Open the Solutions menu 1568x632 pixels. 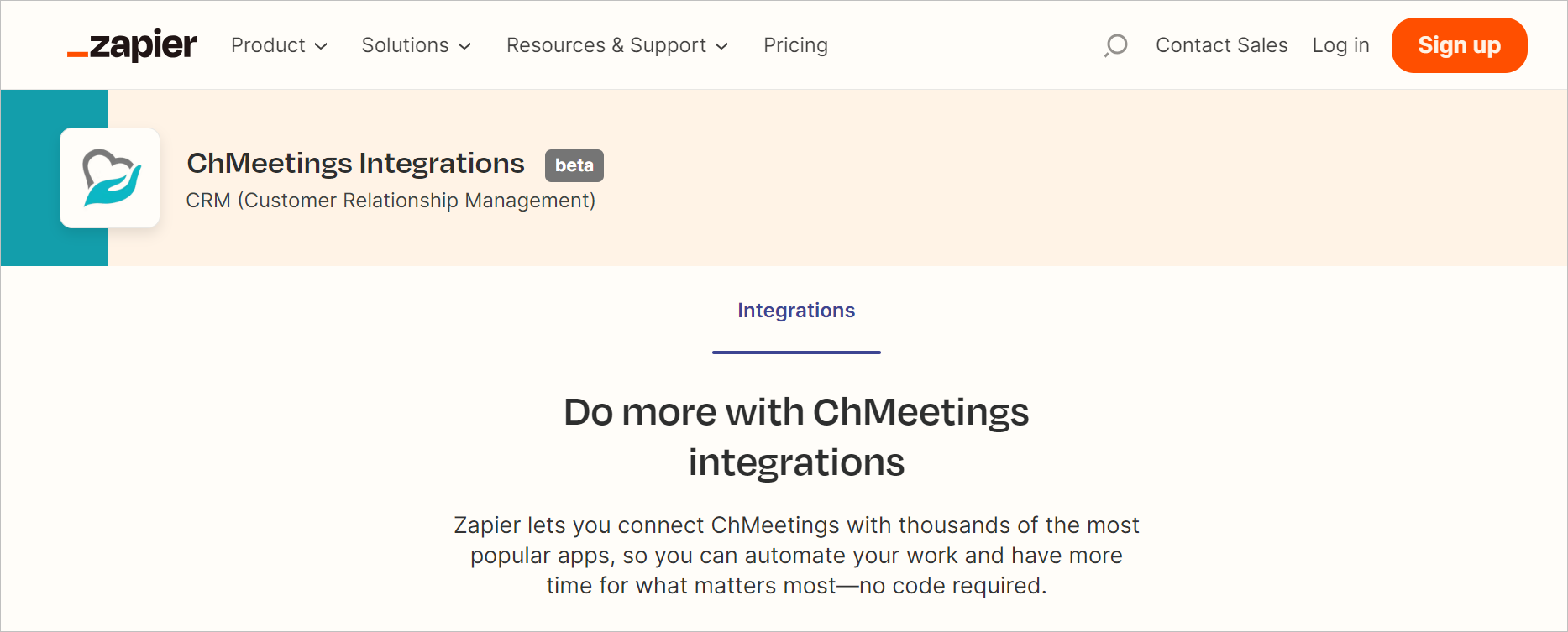coord(416,45)
